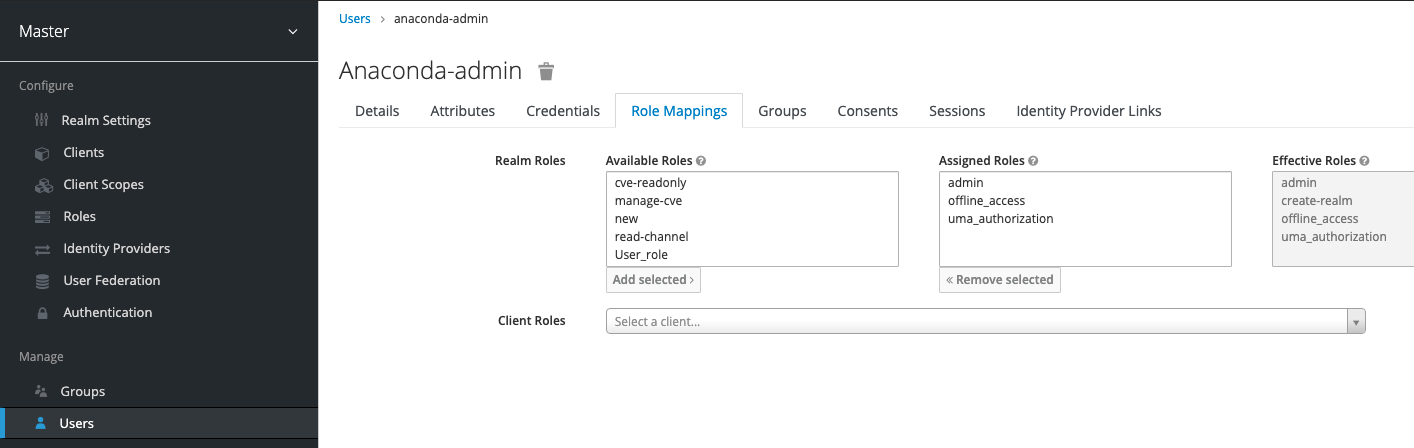
Task: Switch to the Credentials tab
Action: click(x=563, y=111)
